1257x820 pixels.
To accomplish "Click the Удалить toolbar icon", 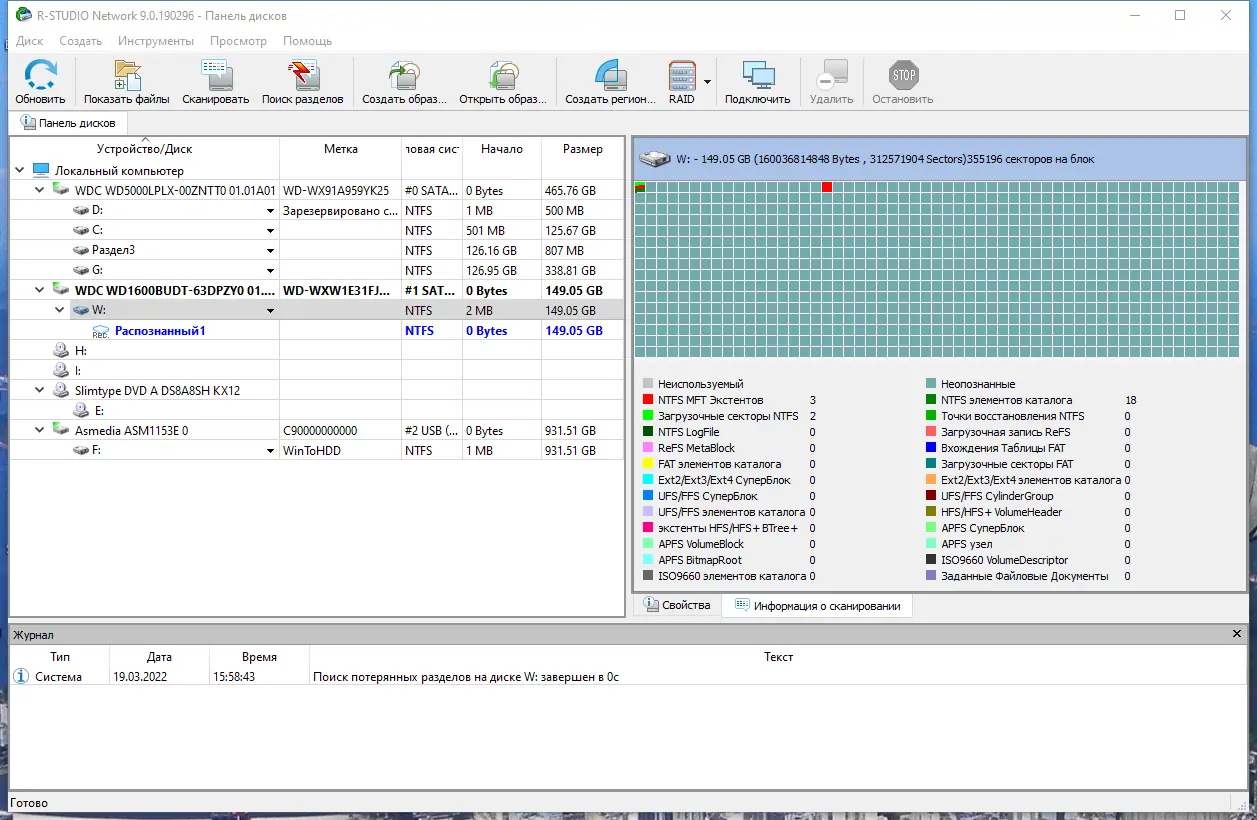I will pos(831,76).
